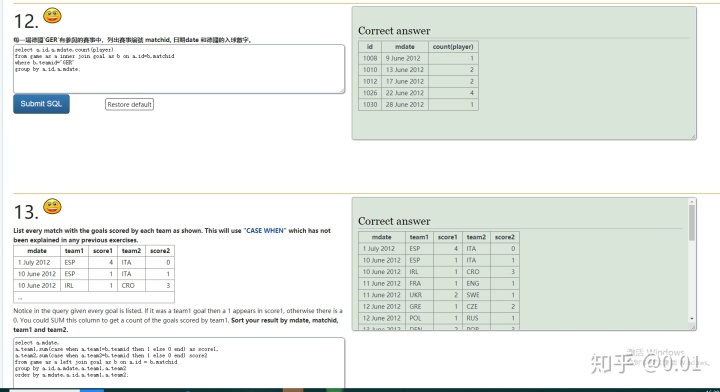The width and height of the screenshot is (720, 392).
Task: Click the resize grip of question 12 textarea
Action: tap(342, 91)
